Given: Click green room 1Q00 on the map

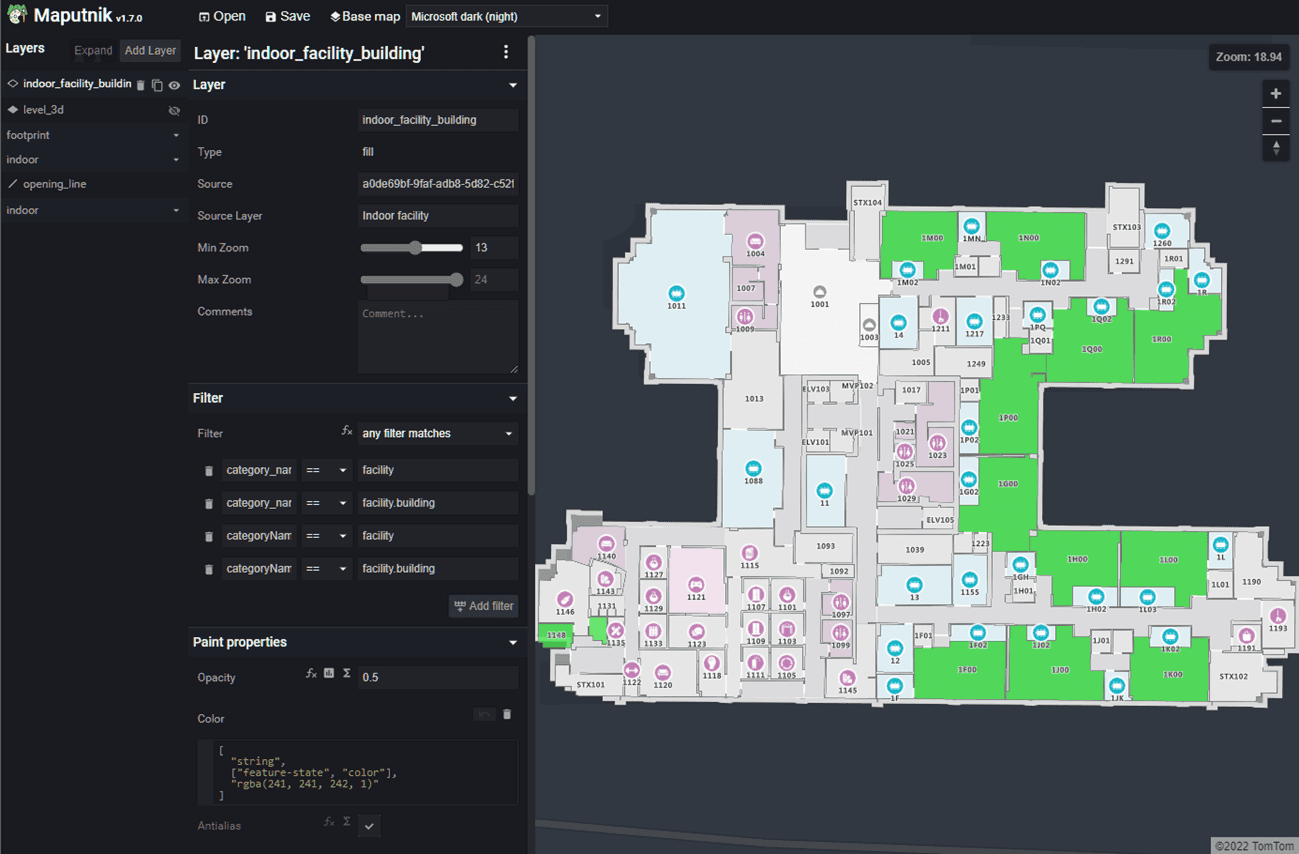Looking at the screenshot, I should click(1092, 345).
